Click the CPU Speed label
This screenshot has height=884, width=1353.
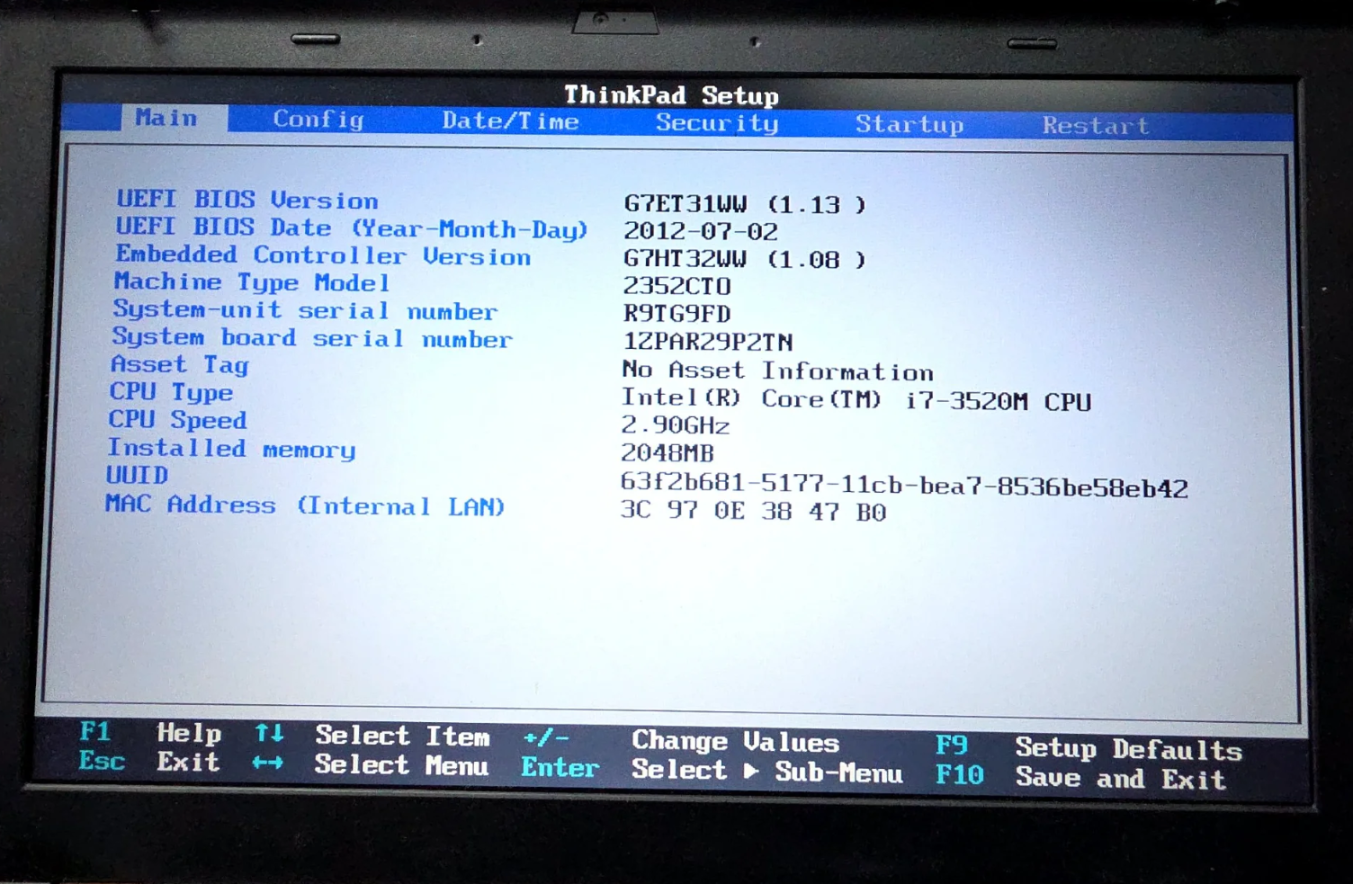177,420
